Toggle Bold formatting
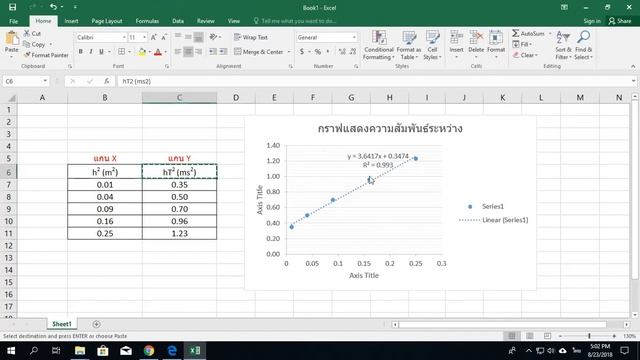 pyautogui.click(x=80, y=52)
